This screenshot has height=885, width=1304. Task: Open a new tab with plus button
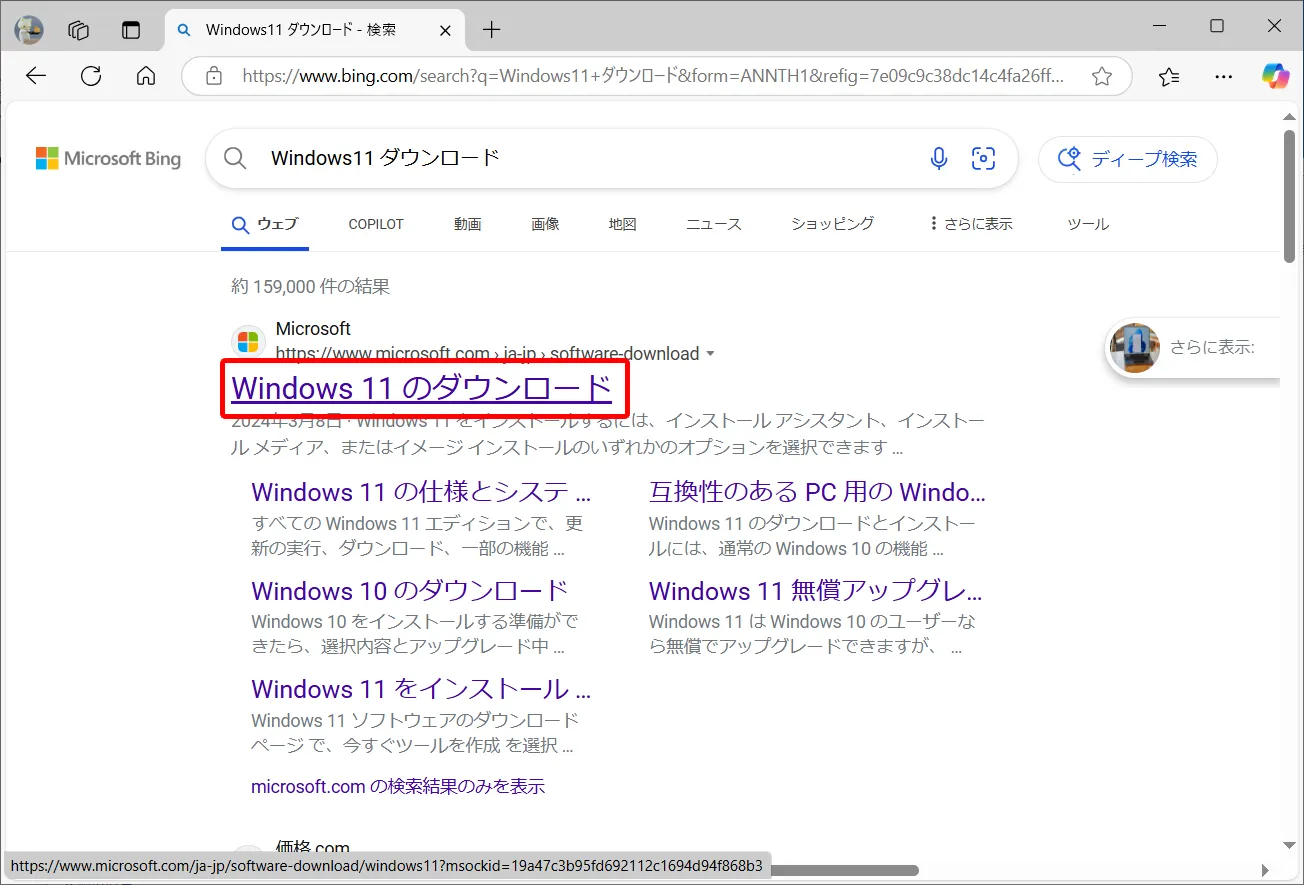pos(491,30)
